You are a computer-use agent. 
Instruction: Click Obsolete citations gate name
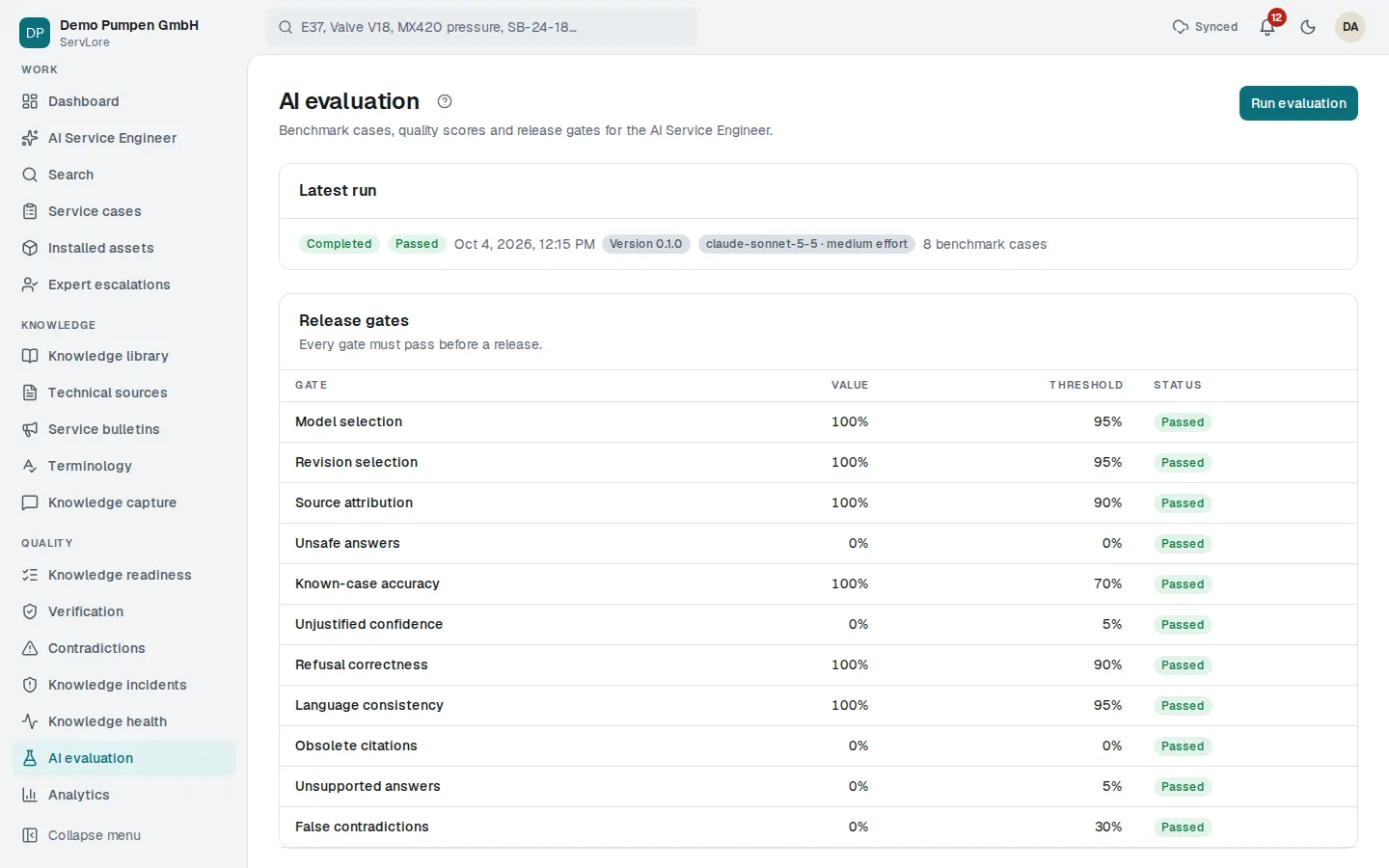[x=356, y=746]
